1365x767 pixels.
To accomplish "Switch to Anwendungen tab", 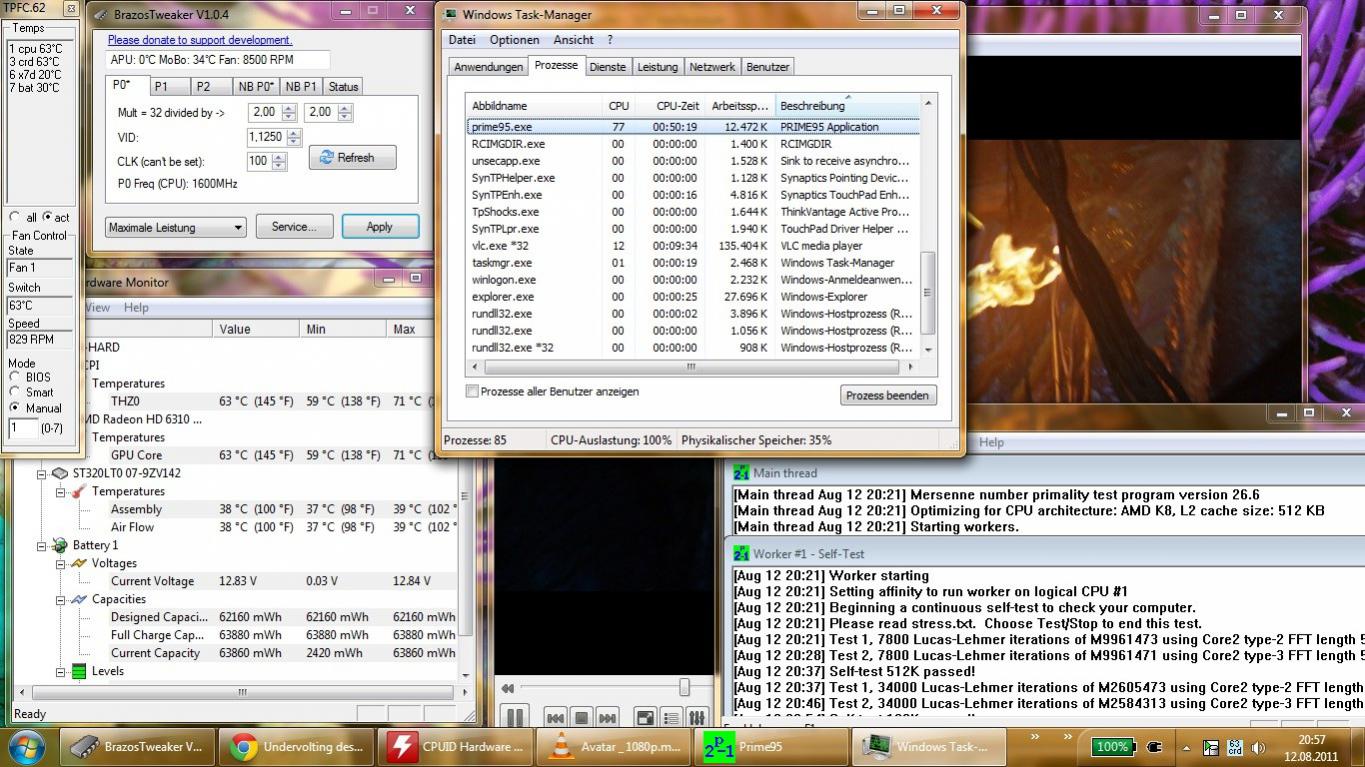I will (x=488, y=67).
